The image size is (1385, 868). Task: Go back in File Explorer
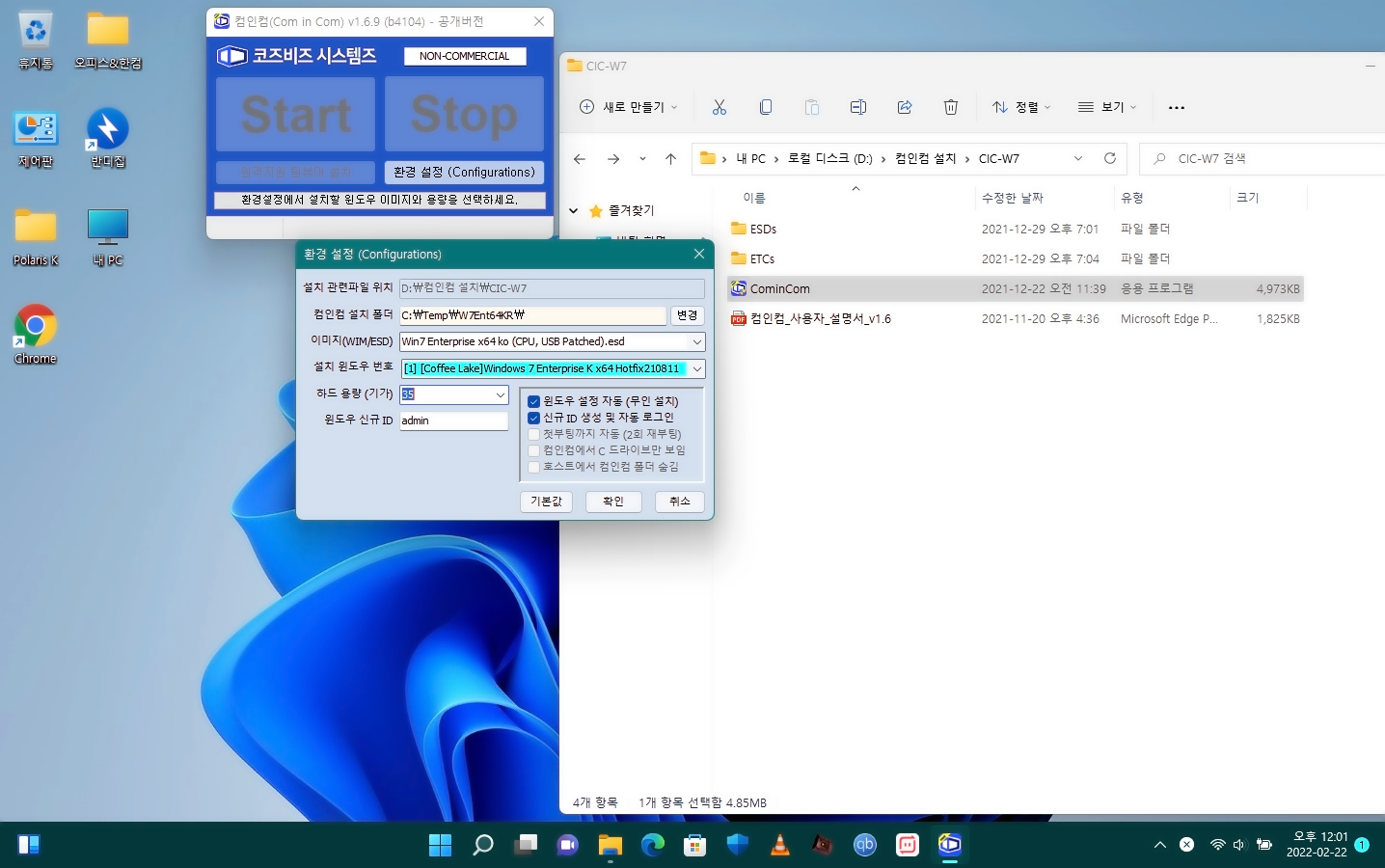point(580,159)
